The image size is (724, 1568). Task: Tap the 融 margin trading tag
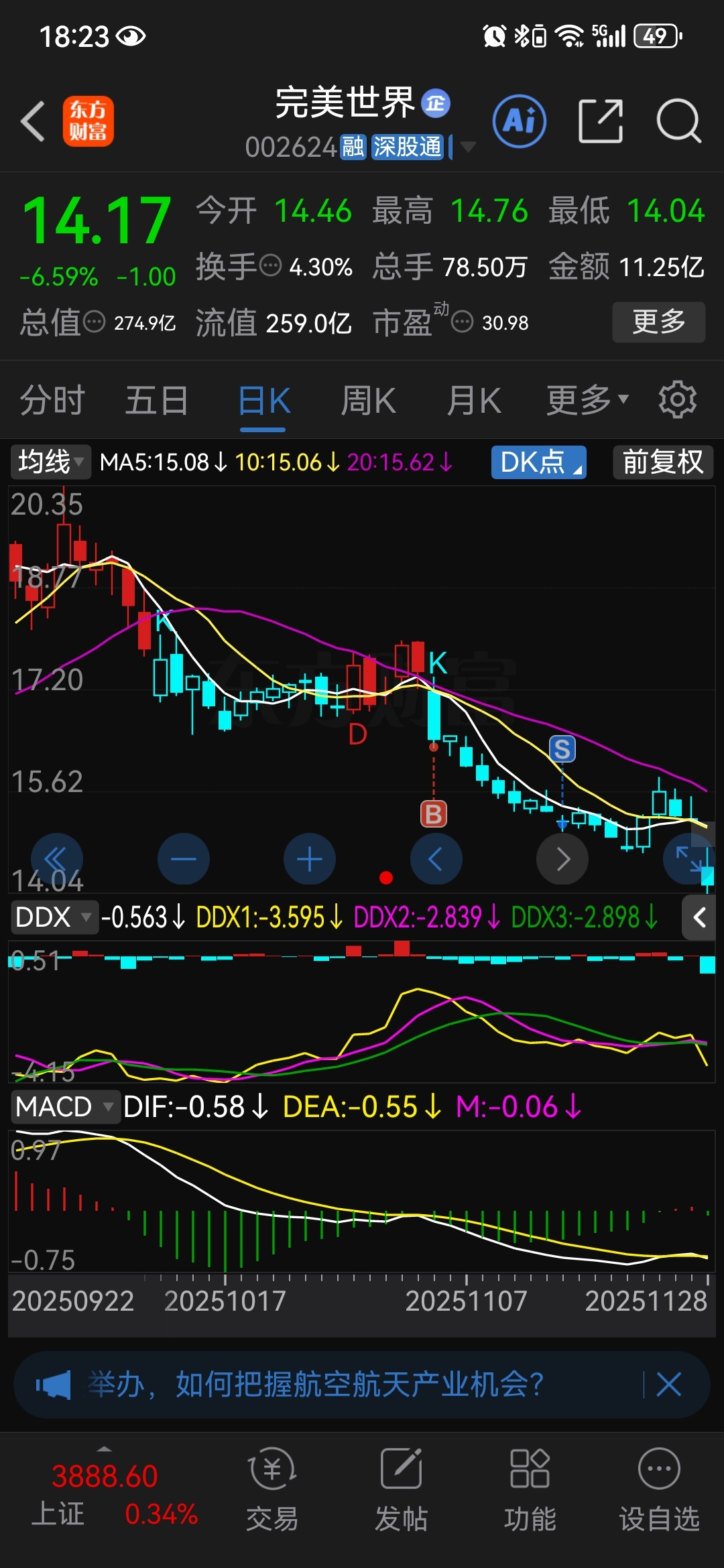coord(353,147)
